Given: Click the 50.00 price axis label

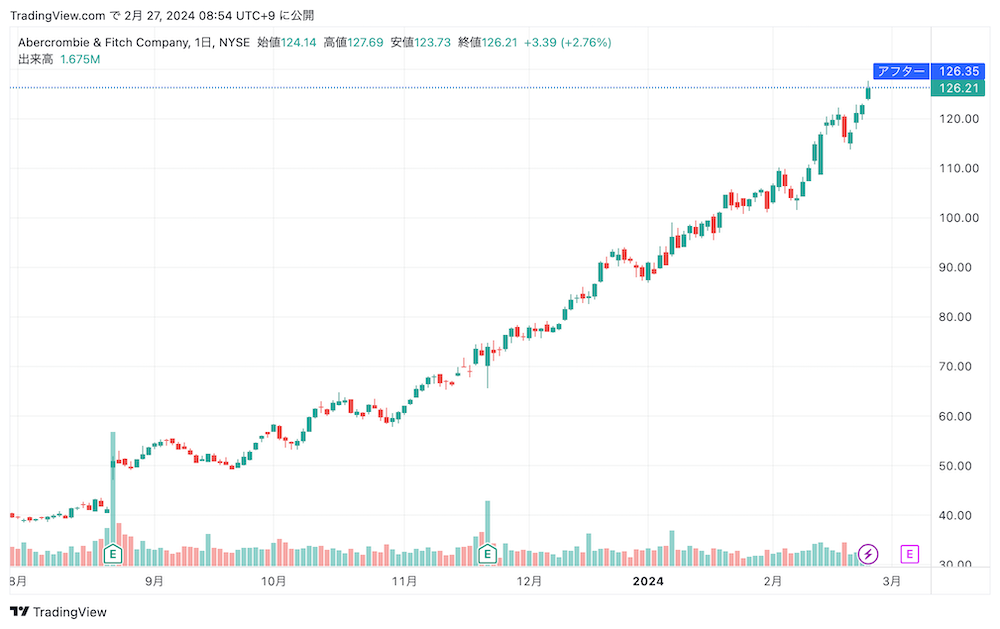Looking at the screenshot, I should 955,466.
